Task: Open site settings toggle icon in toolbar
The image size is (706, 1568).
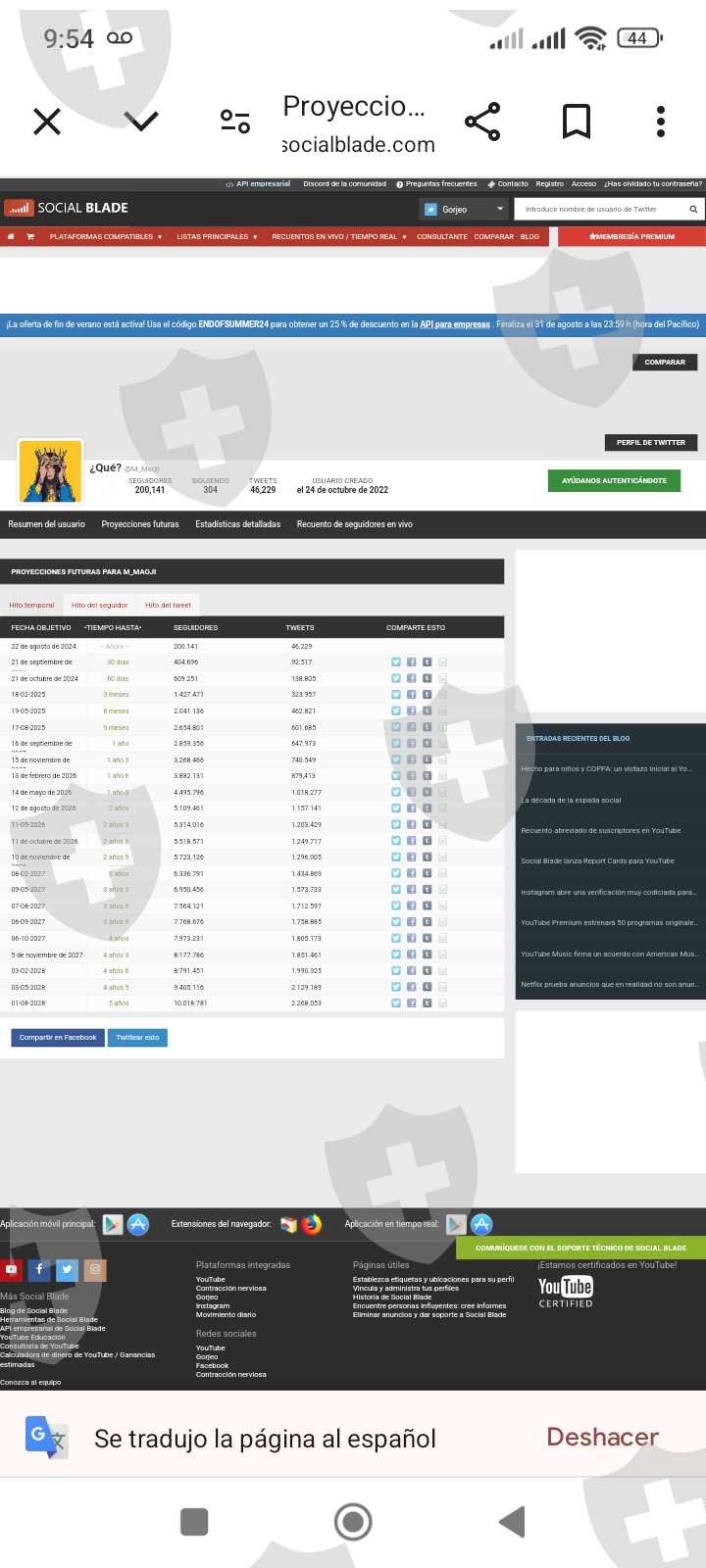Action: point(235,122)
